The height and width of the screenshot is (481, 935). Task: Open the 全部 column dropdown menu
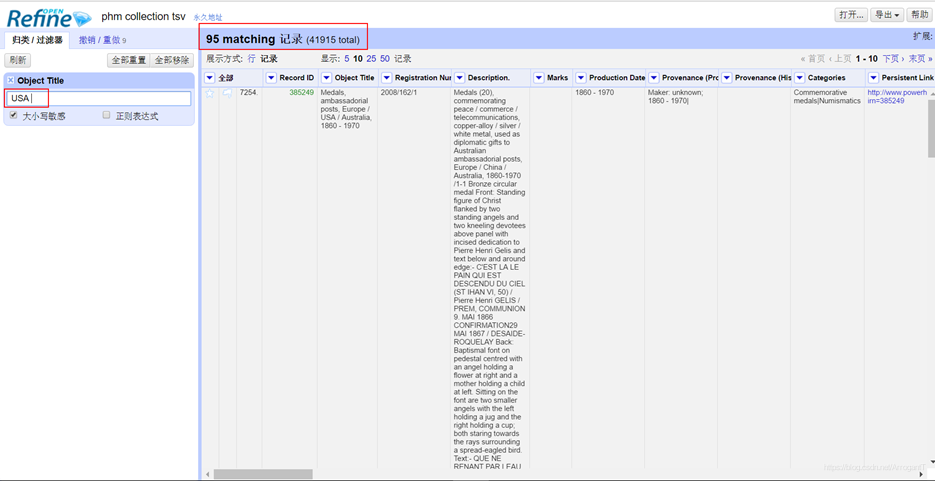pyautogui.click(x=210, y=77)
